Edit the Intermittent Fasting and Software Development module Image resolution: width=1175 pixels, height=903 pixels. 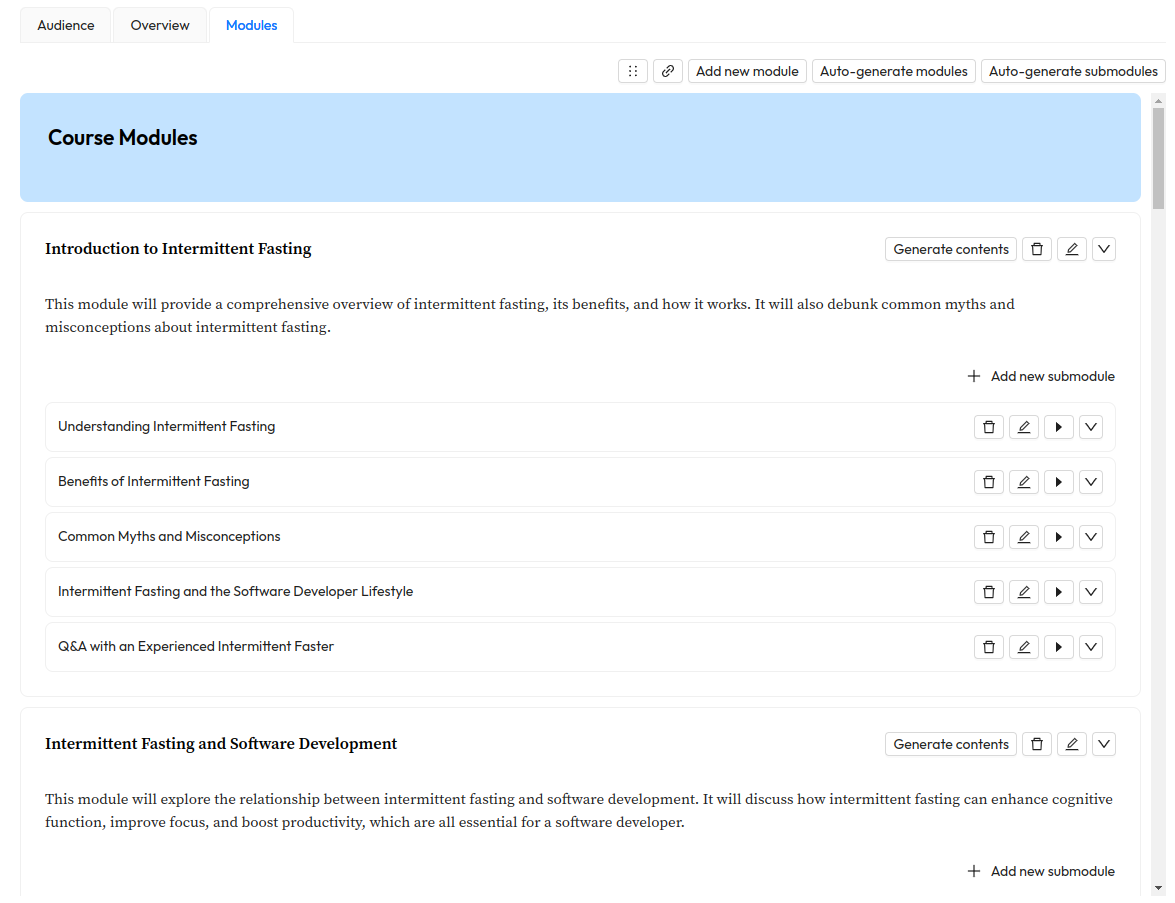1072,744
